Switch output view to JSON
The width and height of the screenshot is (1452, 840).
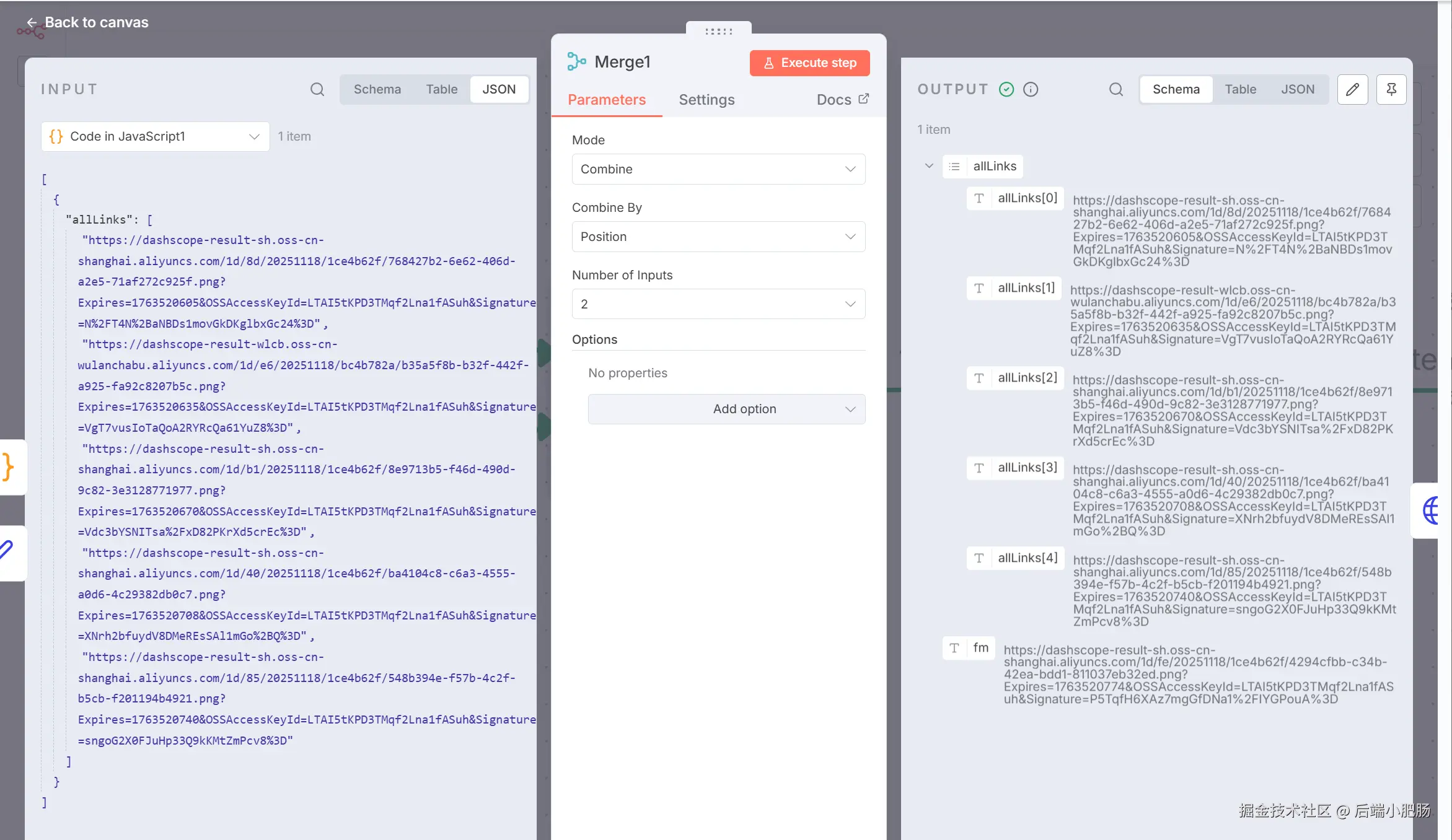[1298, 89]
